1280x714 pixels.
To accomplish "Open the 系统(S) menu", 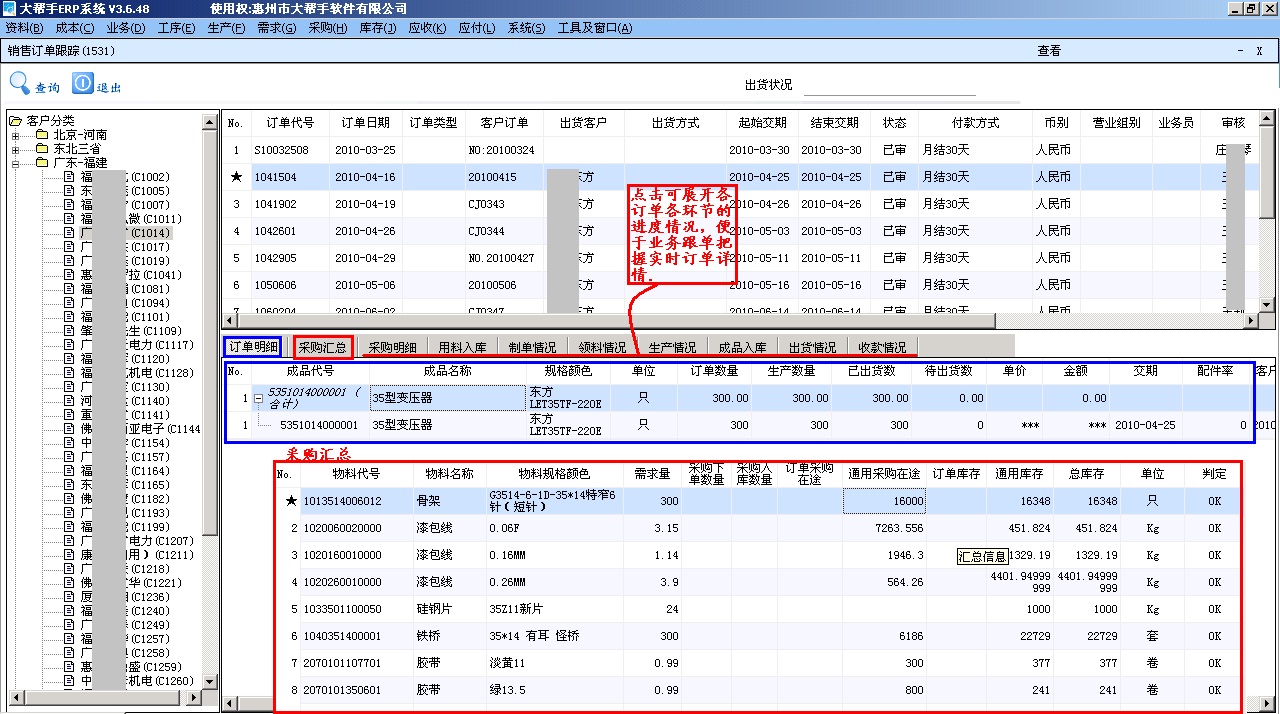I will 527,28.
